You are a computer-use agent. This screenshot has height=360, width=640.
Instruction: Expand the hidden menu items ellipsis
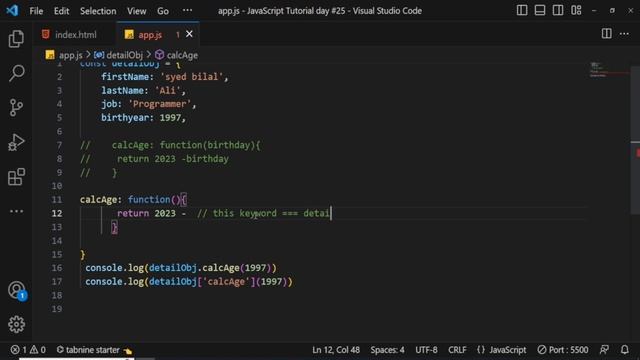coord(187,10)
